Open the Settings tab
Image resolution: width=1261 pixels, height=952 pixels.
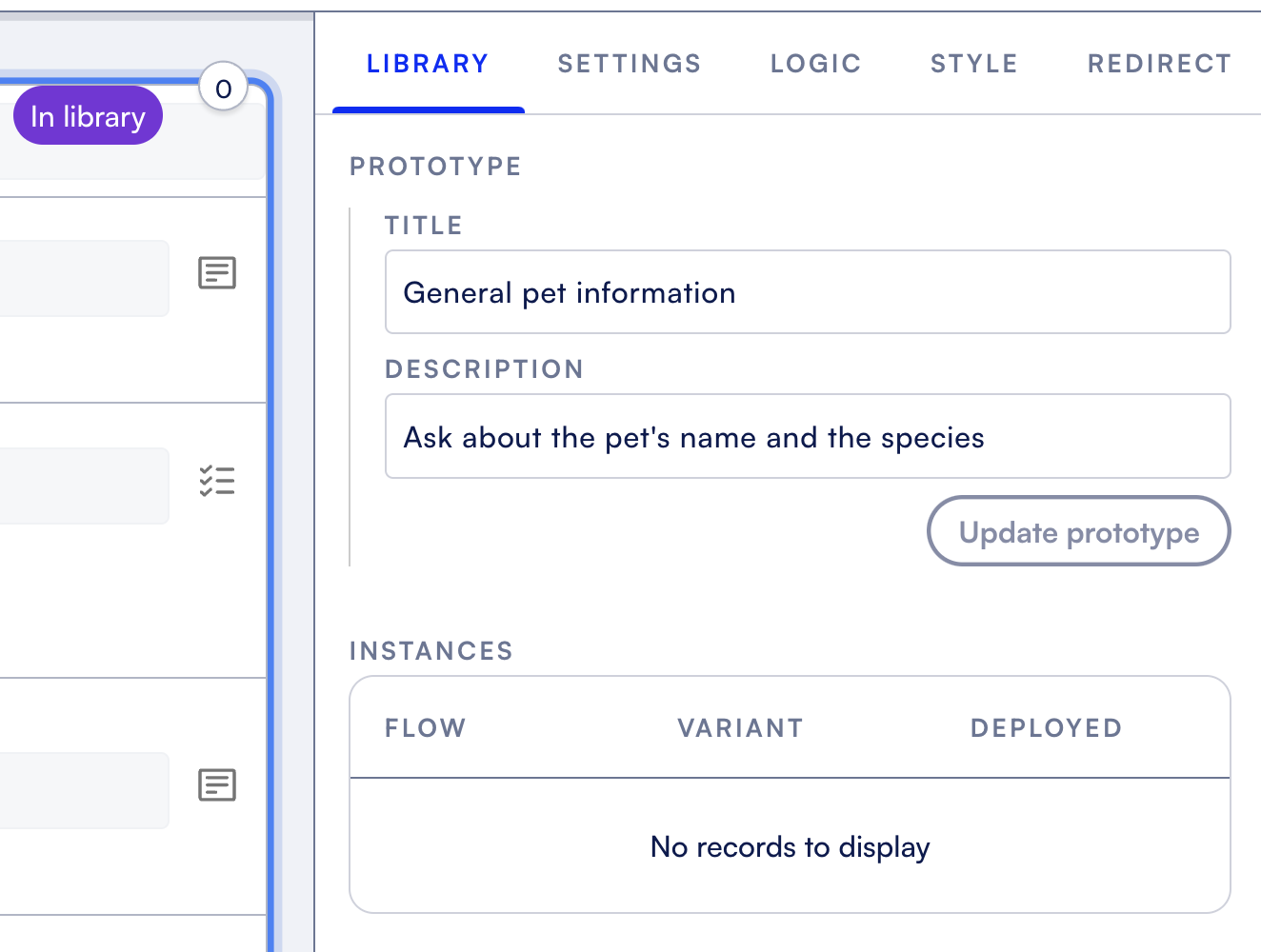pyautogui.click(x=630, y=64)
